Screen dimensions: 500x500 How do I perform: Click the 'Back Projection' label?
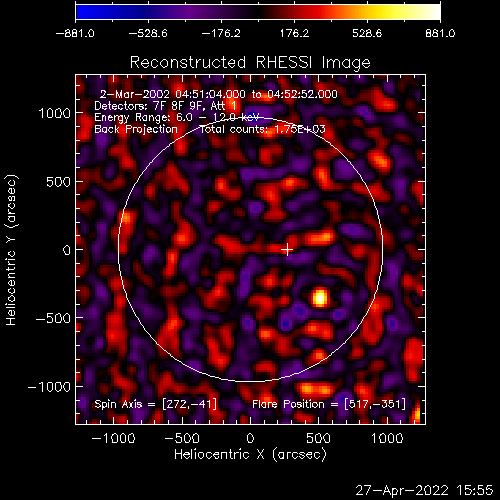pos(136,129)
